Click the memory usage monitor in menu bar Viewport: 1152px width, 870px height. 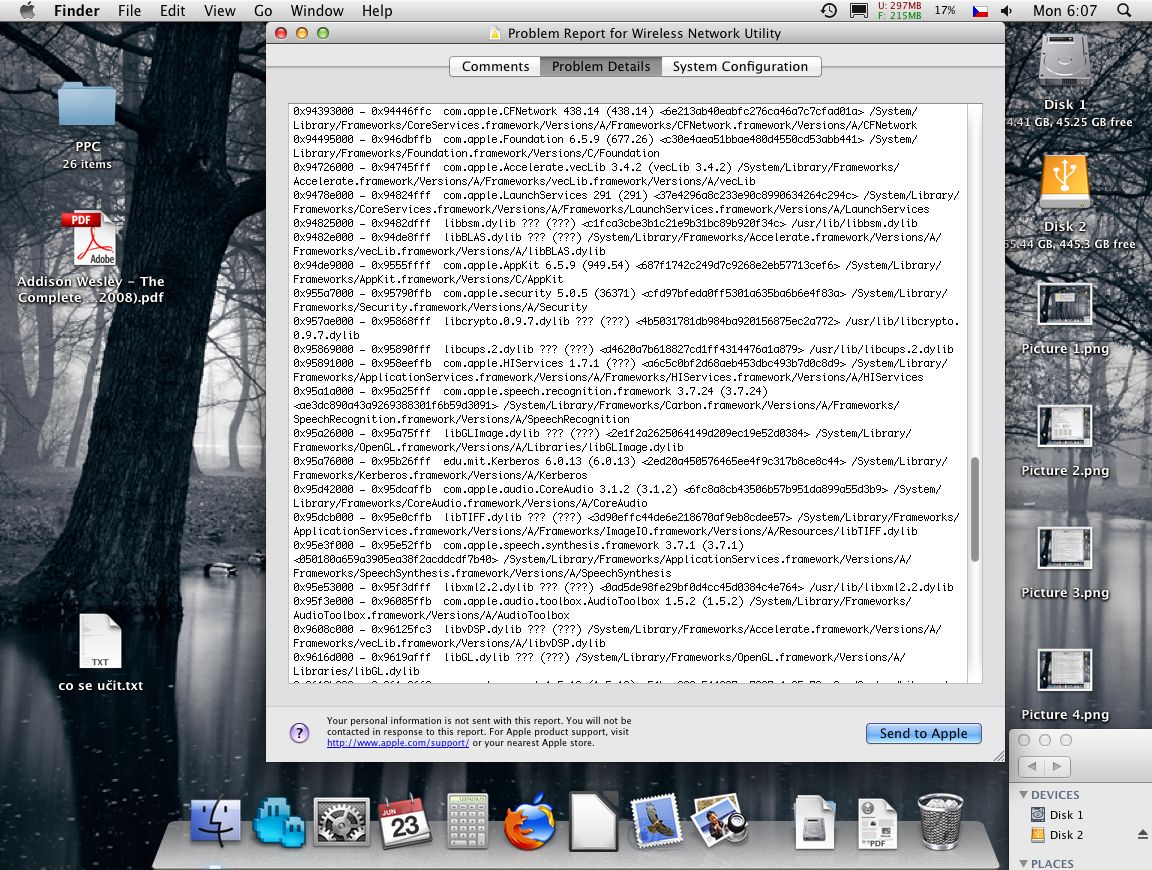[899, 10]
